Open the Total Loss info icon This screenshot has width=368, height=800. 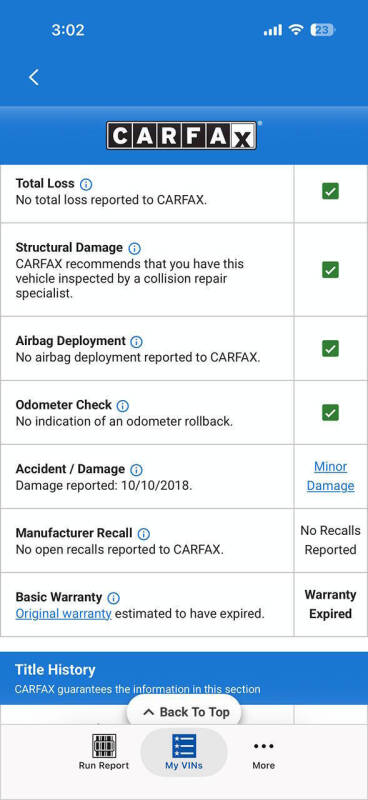[x=86, y=184]
